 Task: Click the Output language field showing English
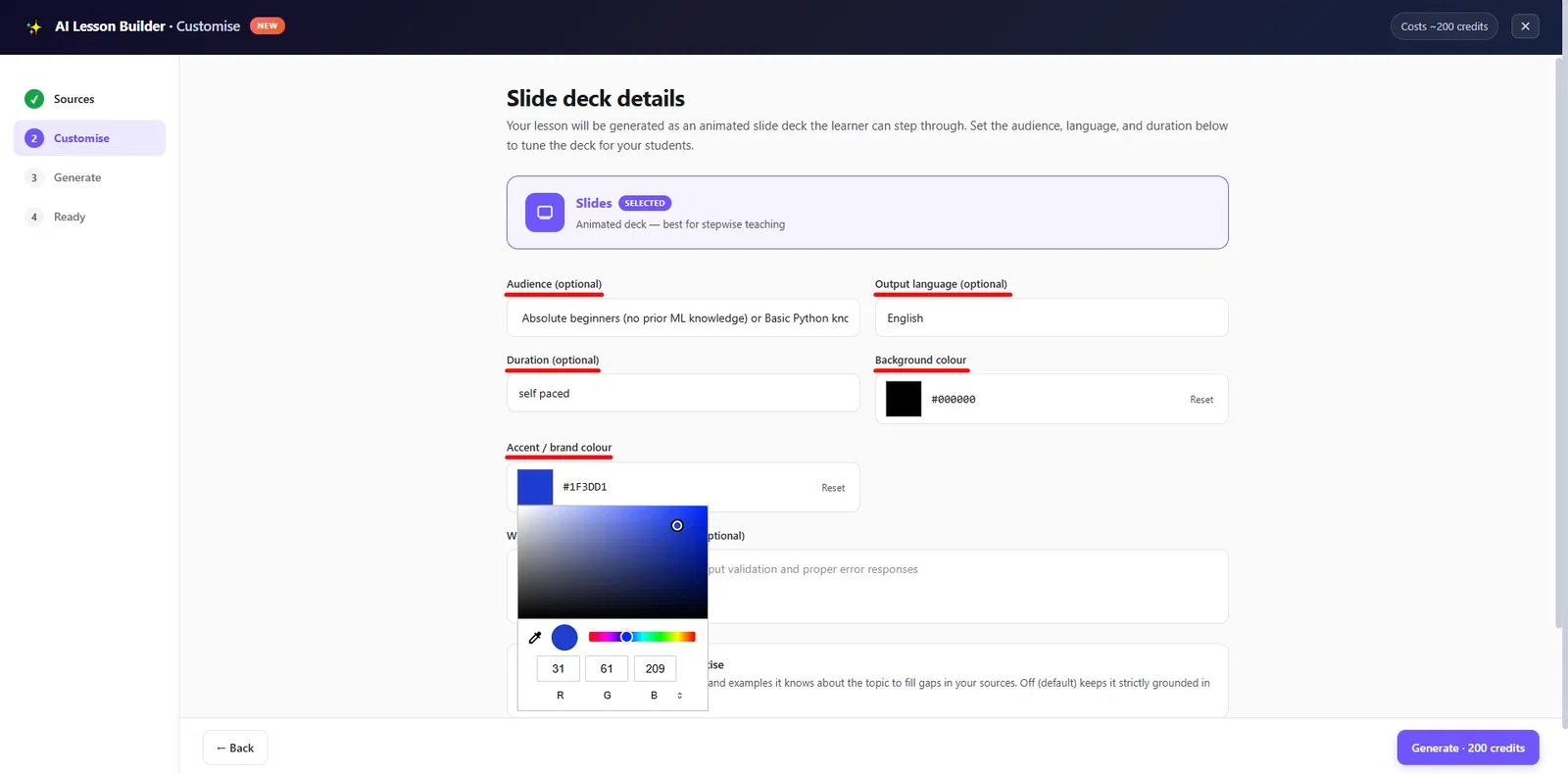coord(1052,318)
